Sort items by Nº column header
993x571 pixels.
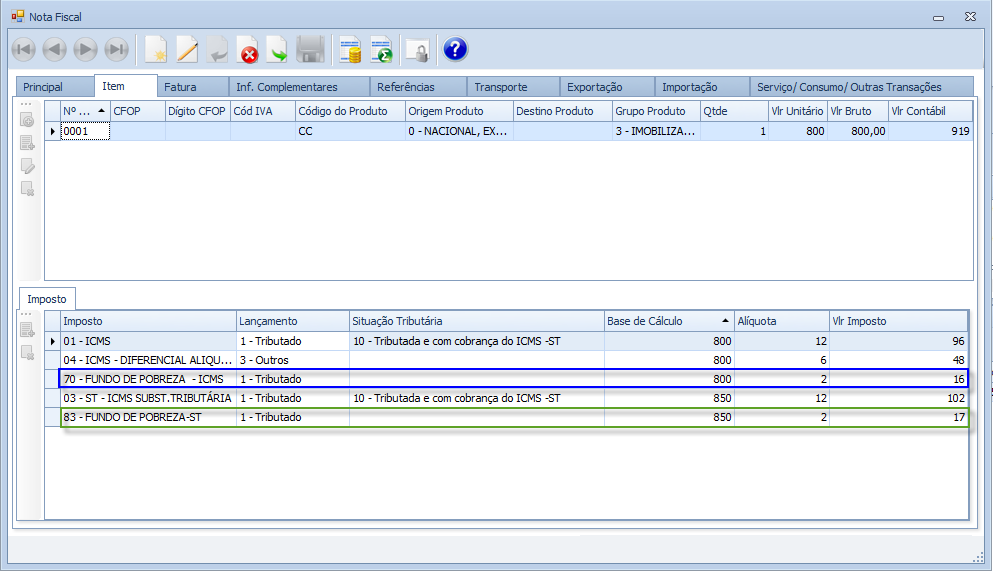(x=77, y=111)
